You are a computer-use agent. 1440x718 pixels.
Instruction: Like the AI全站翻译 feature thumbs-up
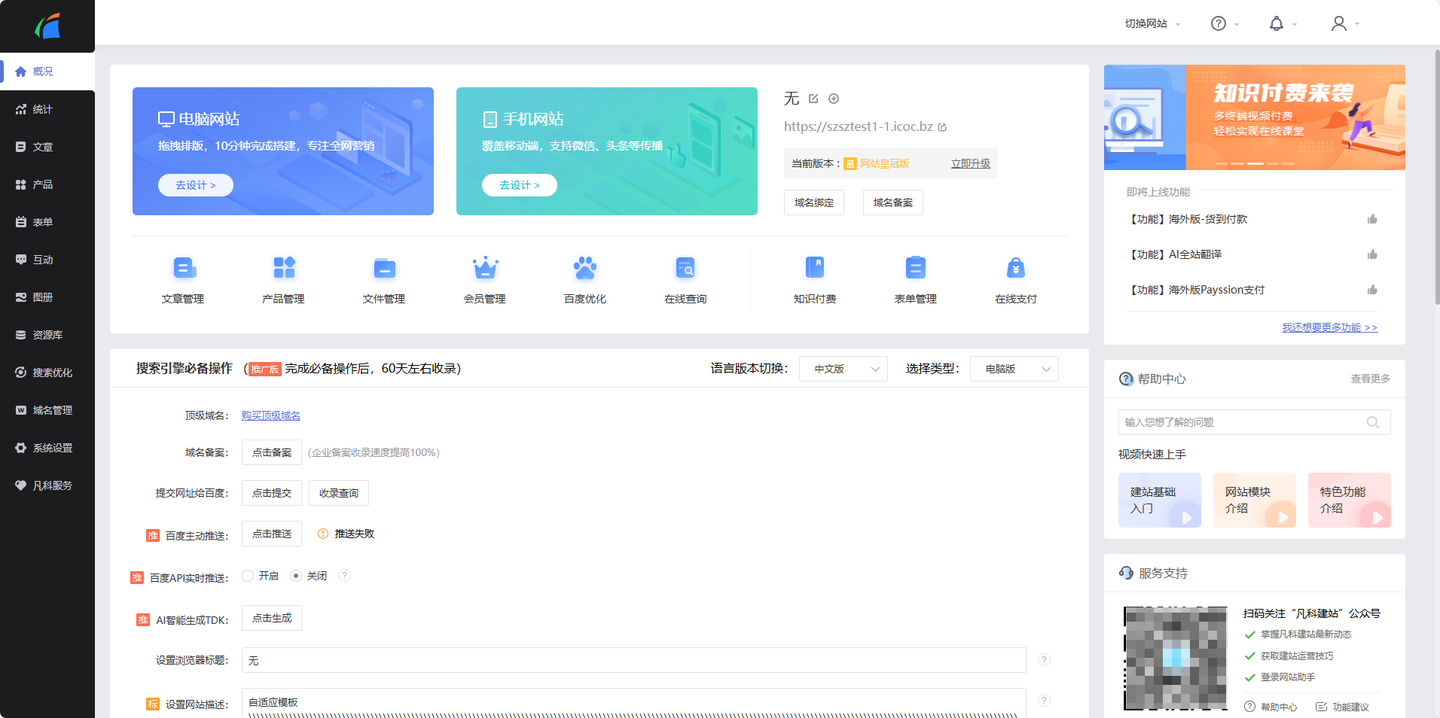click(1372, 255)
